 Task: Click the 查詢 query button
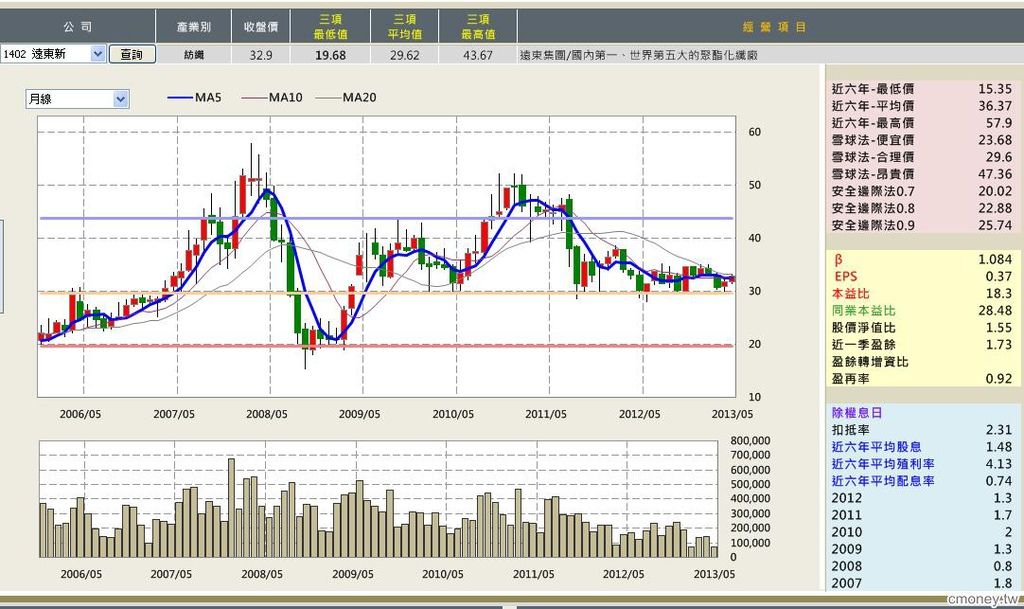click(132, 54)
